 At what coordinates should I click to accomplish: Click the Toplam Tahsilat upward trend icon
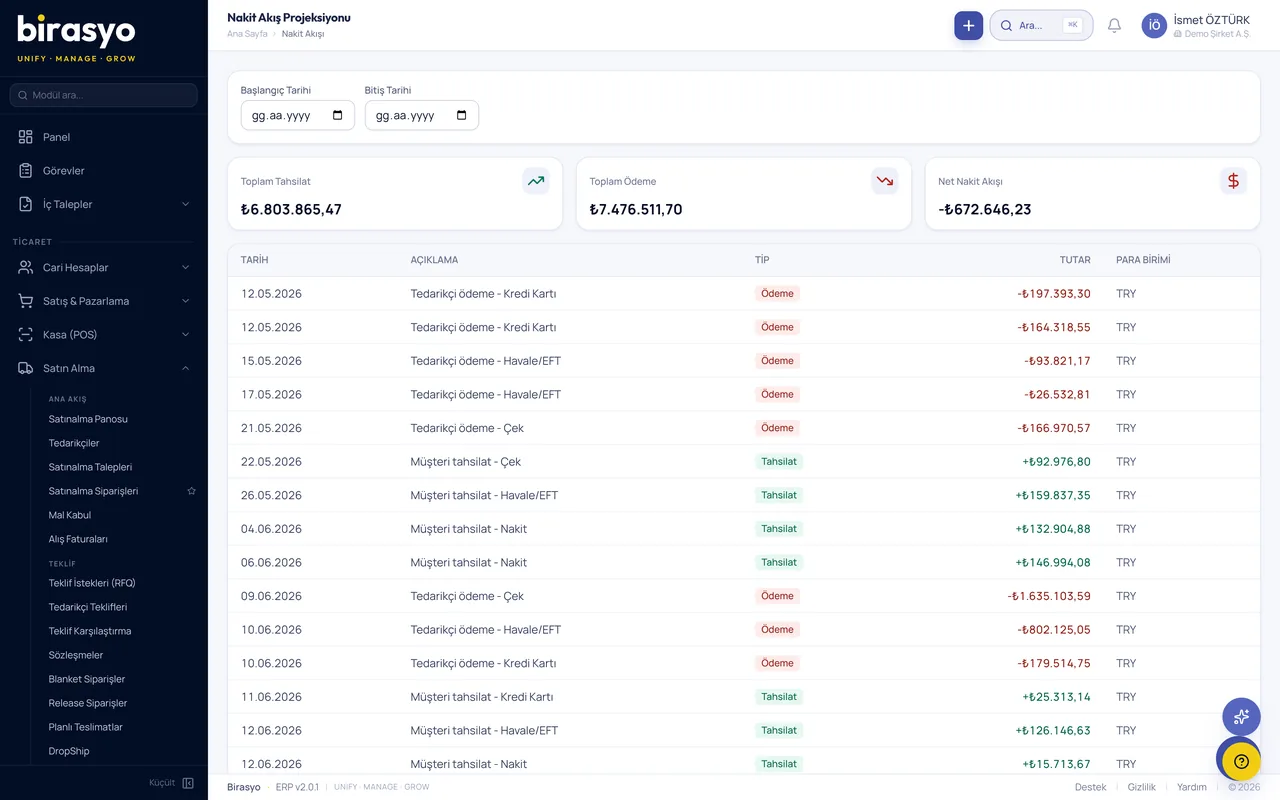click(536, 181)
